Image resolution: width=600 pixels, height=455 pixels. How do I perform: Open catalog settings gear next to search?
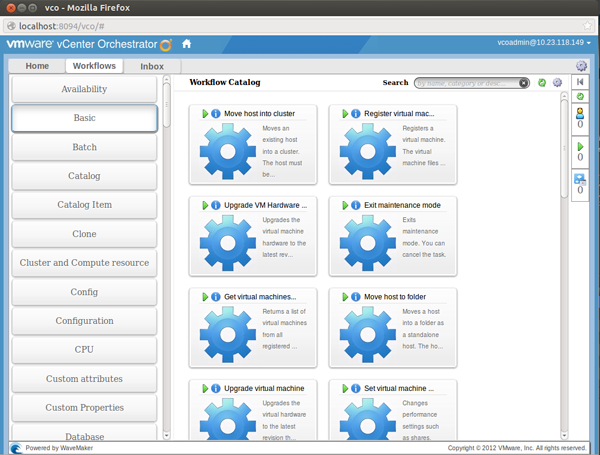(x=558, y=83)
